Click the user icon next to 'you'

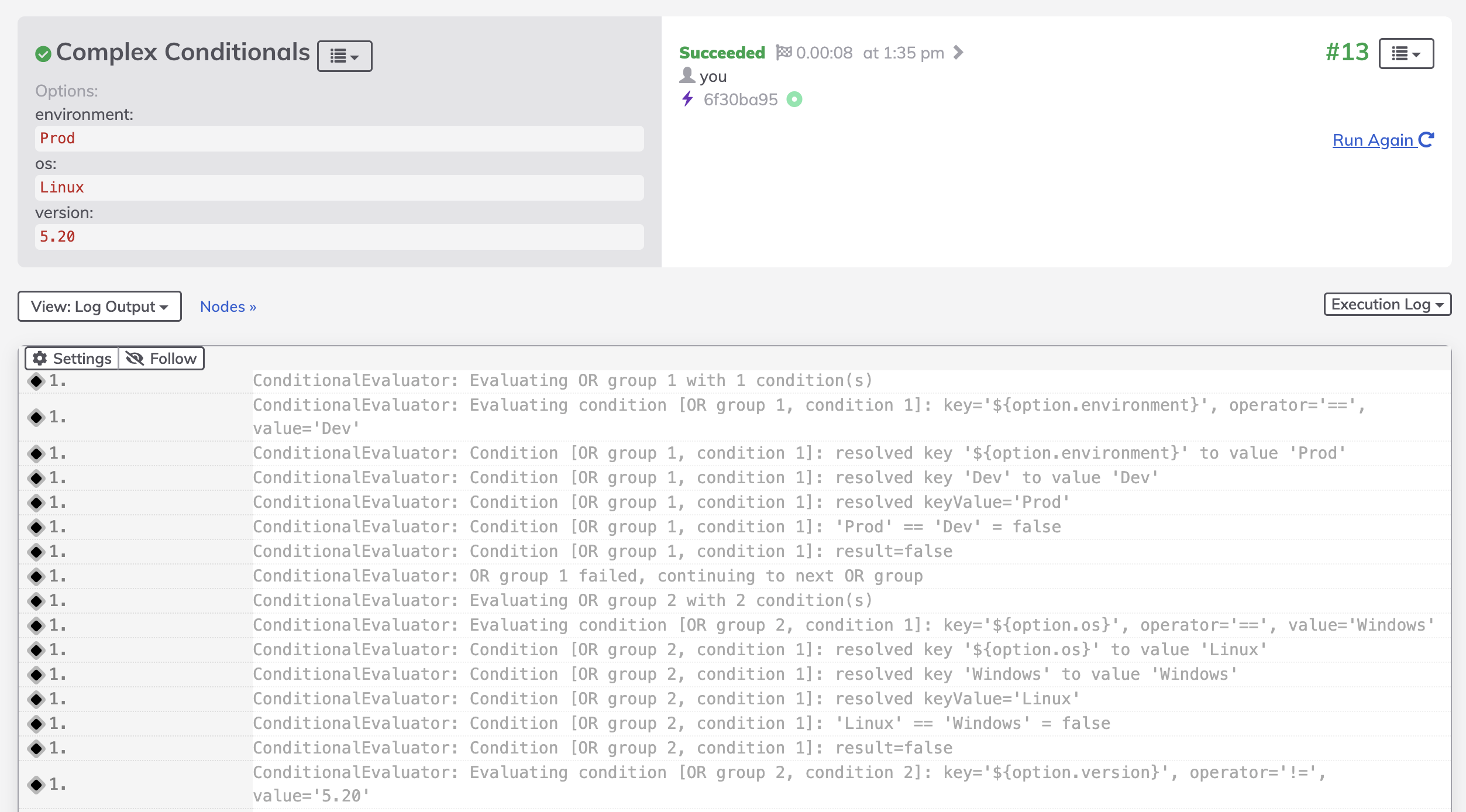coord(687,75)
